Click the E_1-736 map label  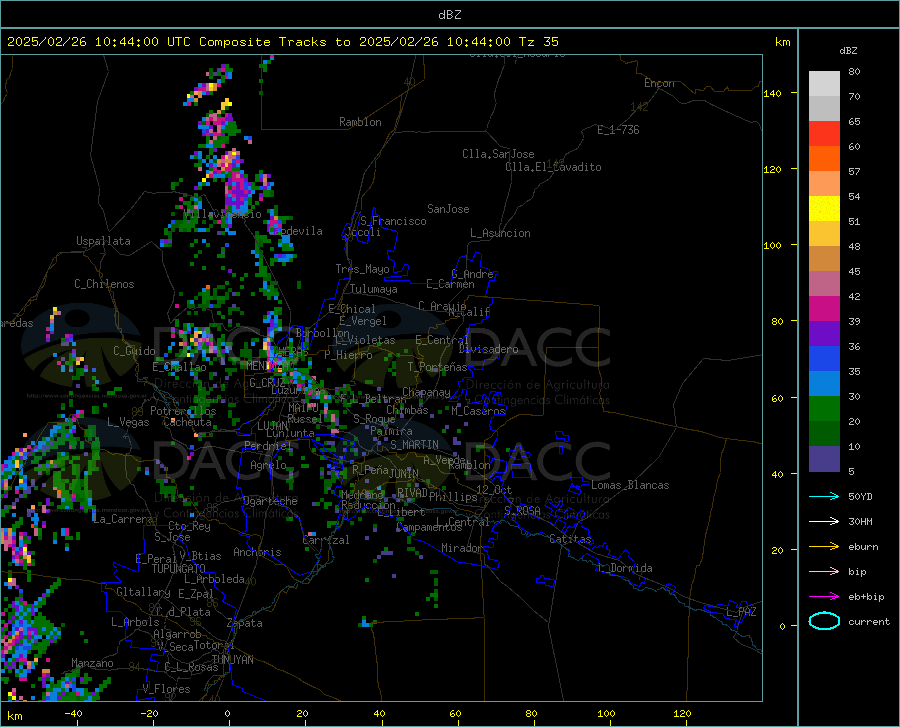click(618, 130)
